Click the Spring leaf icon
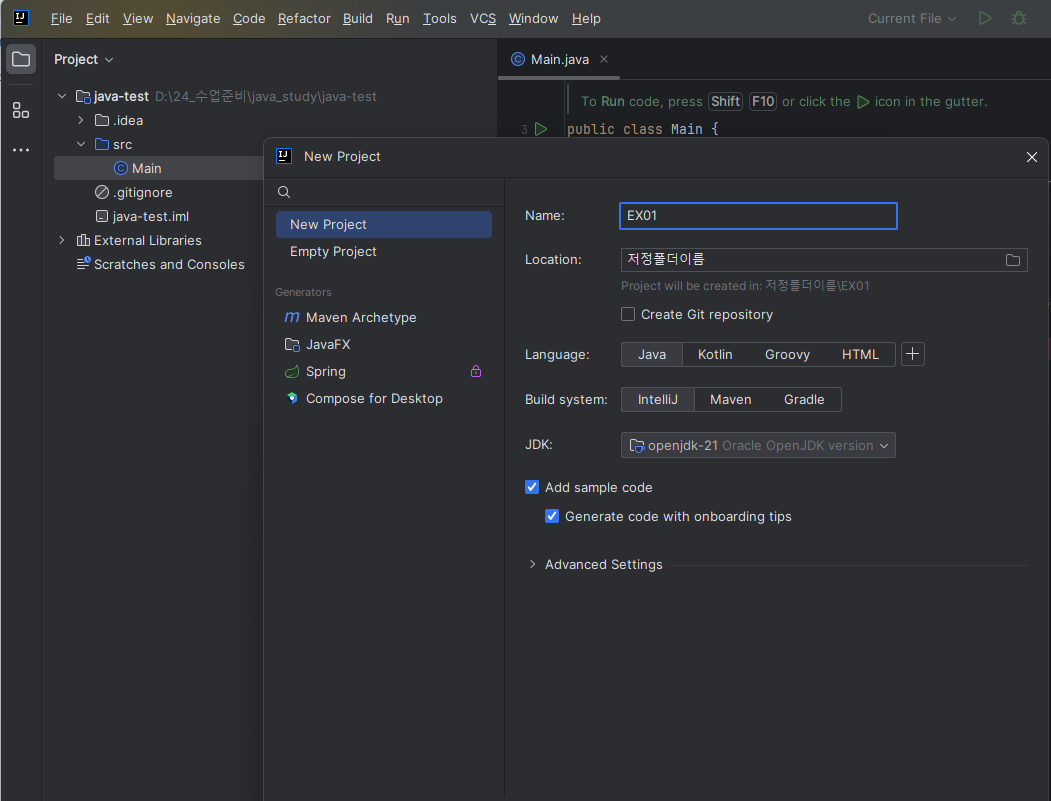The width and height of the screenshot is (1051, 801). pos(292,371)
